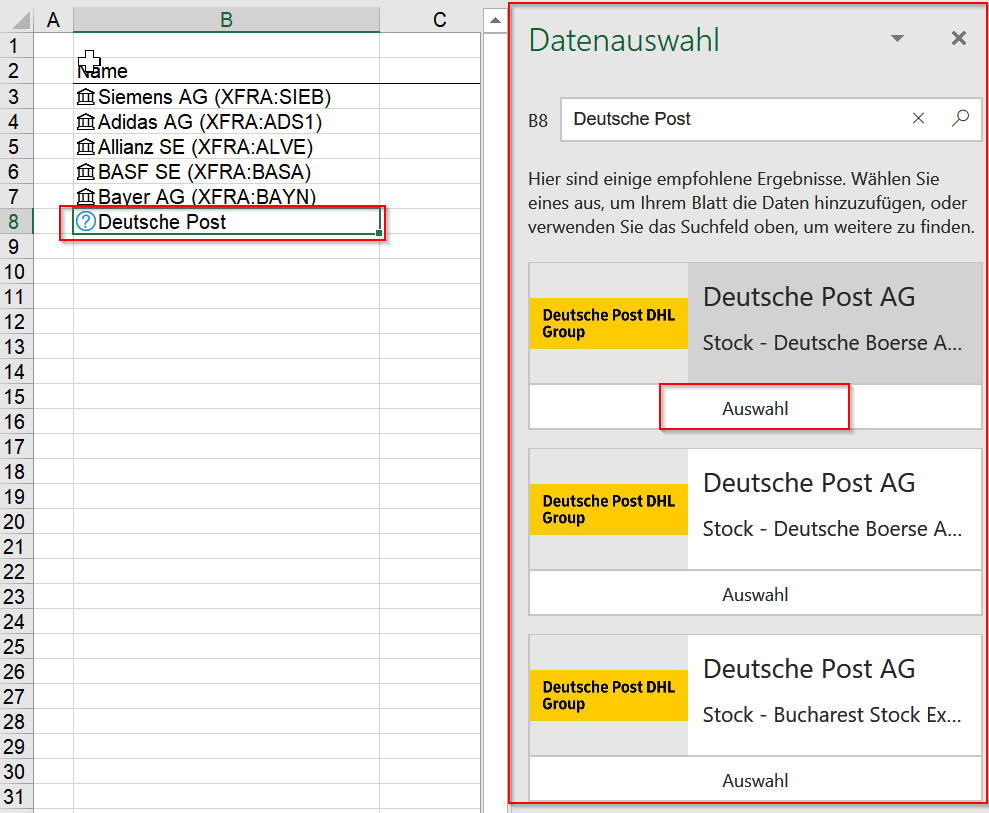The width and height of the screenshot is (989, 813).
Task: Select the BASF SE (XFRA:BASA) cell
Action: tap(226, 172)
